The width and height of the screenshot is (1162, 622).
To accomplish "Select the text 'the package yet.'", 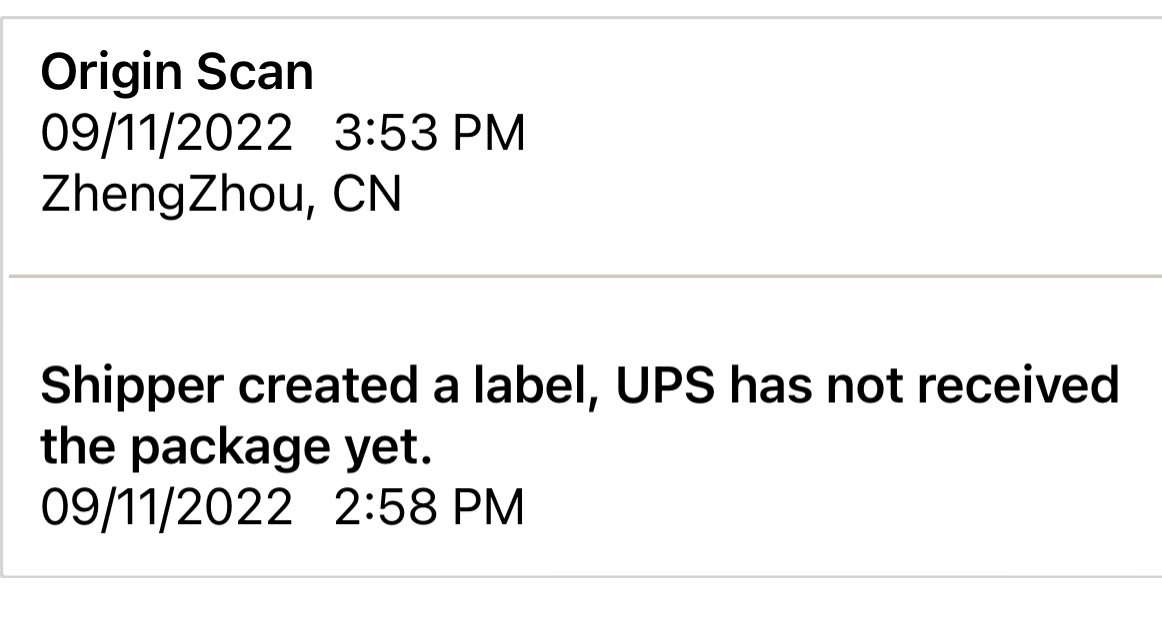I will point(236,449).
